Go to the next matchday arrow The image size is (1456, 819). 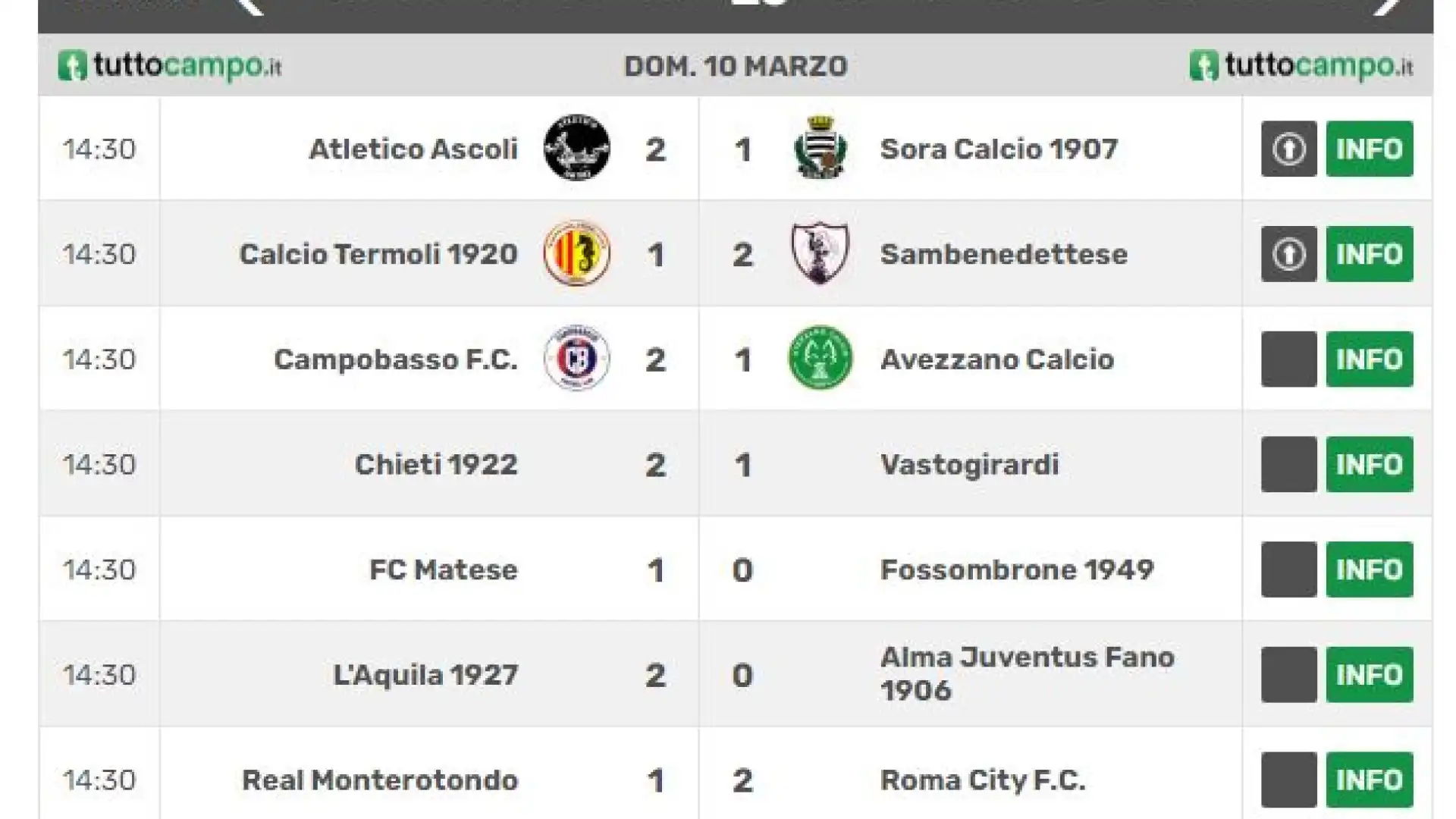coord(1389,6)
